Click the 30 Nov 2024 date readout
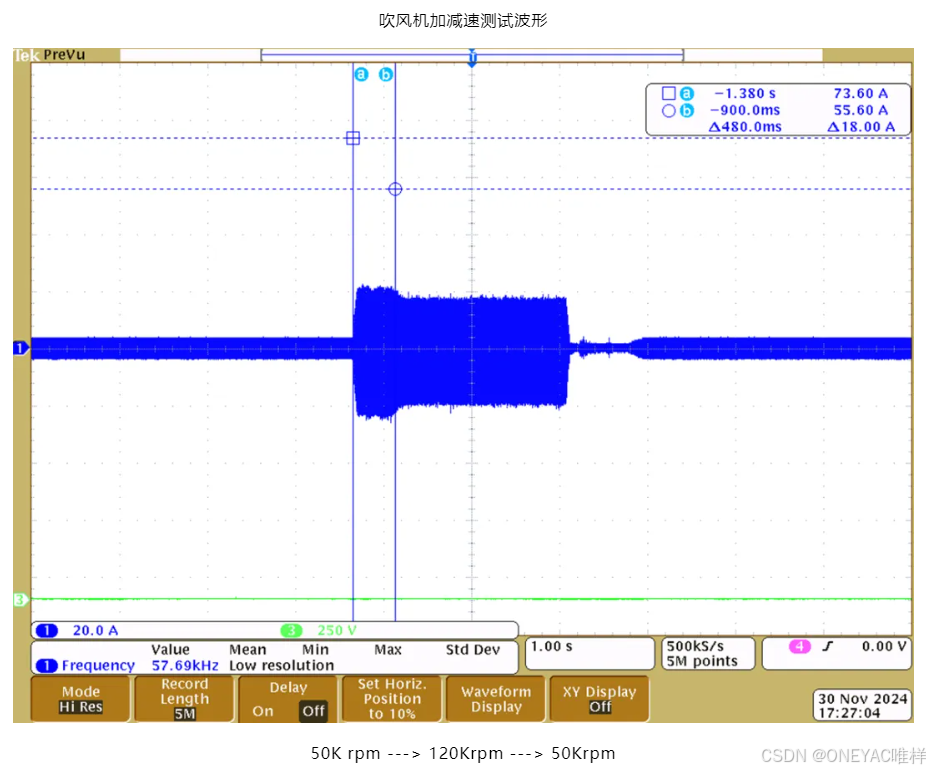Image resolution: width=930 pixels, height=771 pixels. 863,699
